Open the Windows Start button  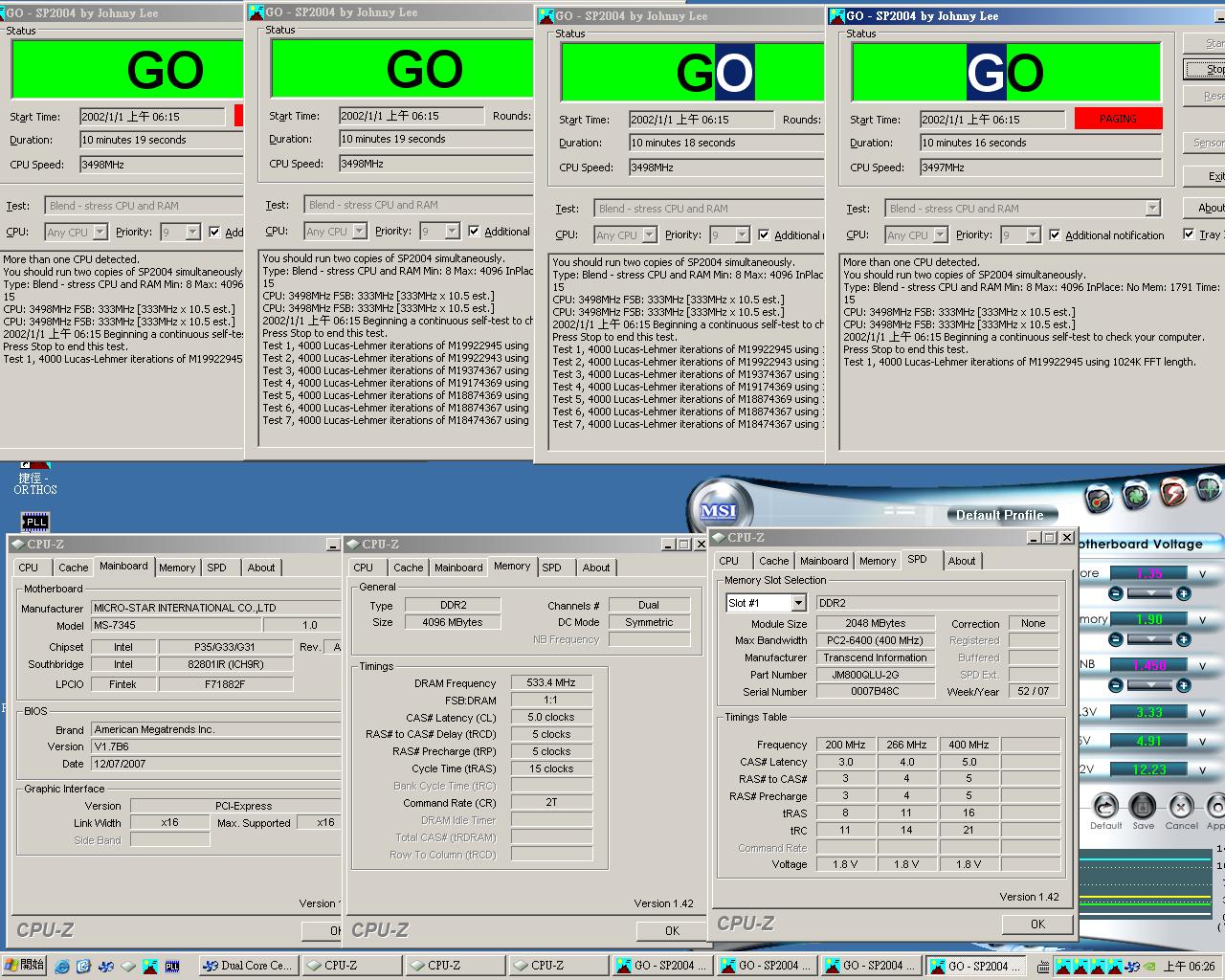point(25,965)
